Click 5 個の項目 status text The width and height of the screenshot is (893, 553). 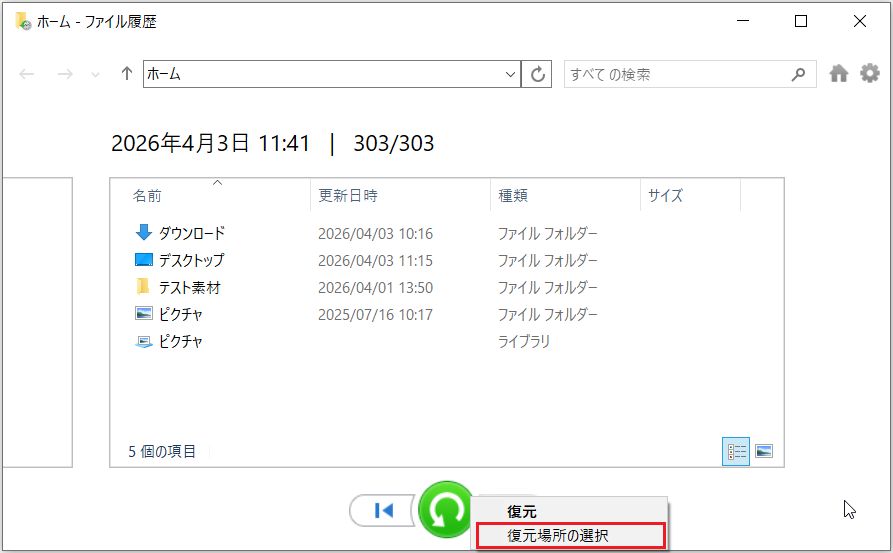point(162,452)
